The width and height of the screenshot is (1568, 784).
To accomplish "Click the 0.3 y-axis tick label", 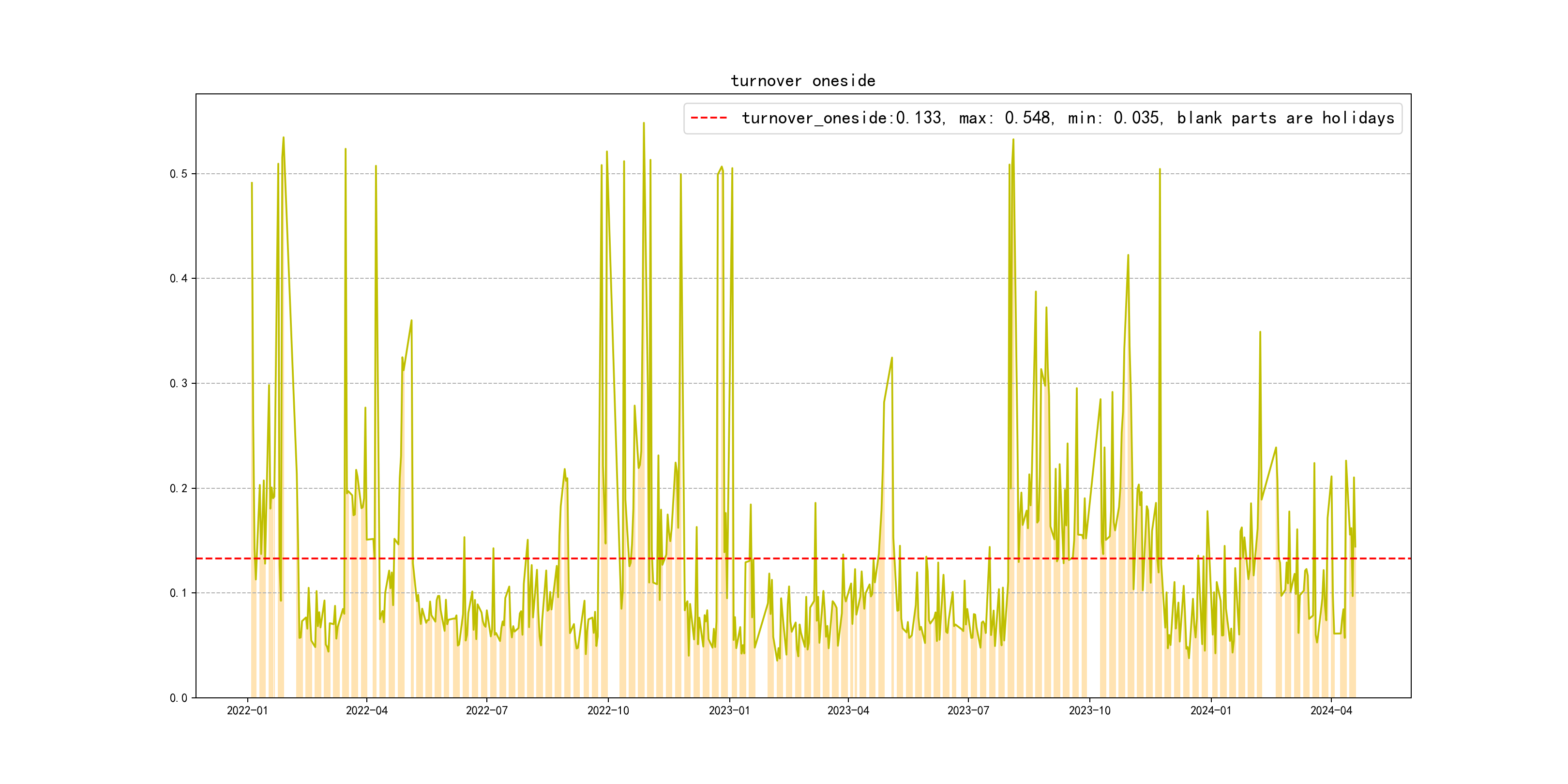I will (x=179, y=383).
